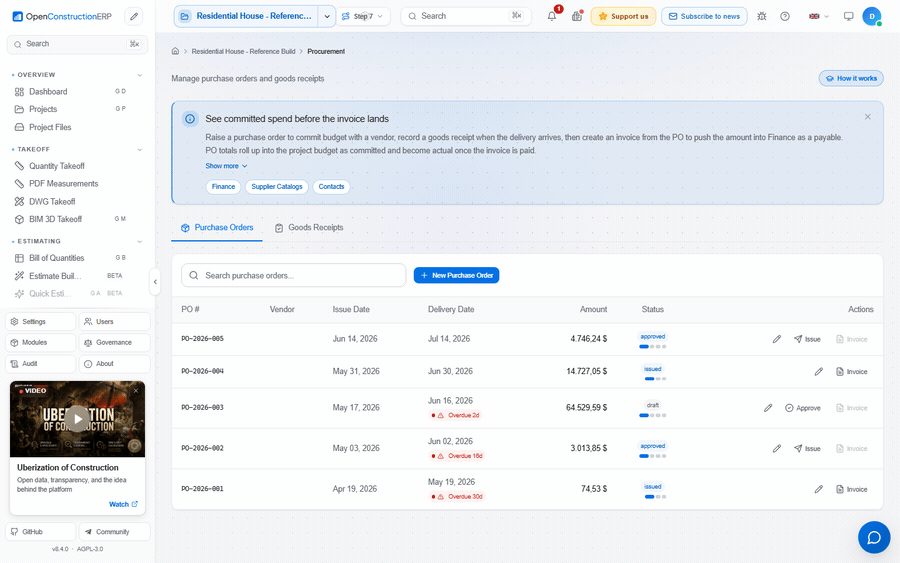
Task: Open the Step 7 dropdown
Action: coord(363,17)
